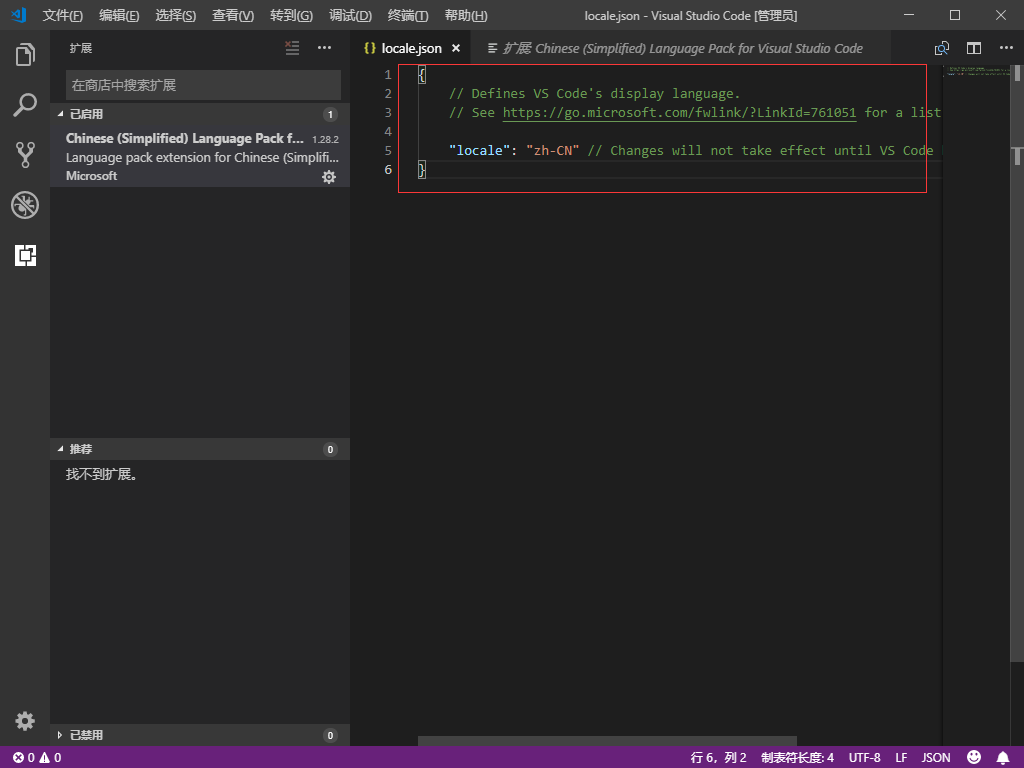Open the 帮助(H) menu

point(466,16)
